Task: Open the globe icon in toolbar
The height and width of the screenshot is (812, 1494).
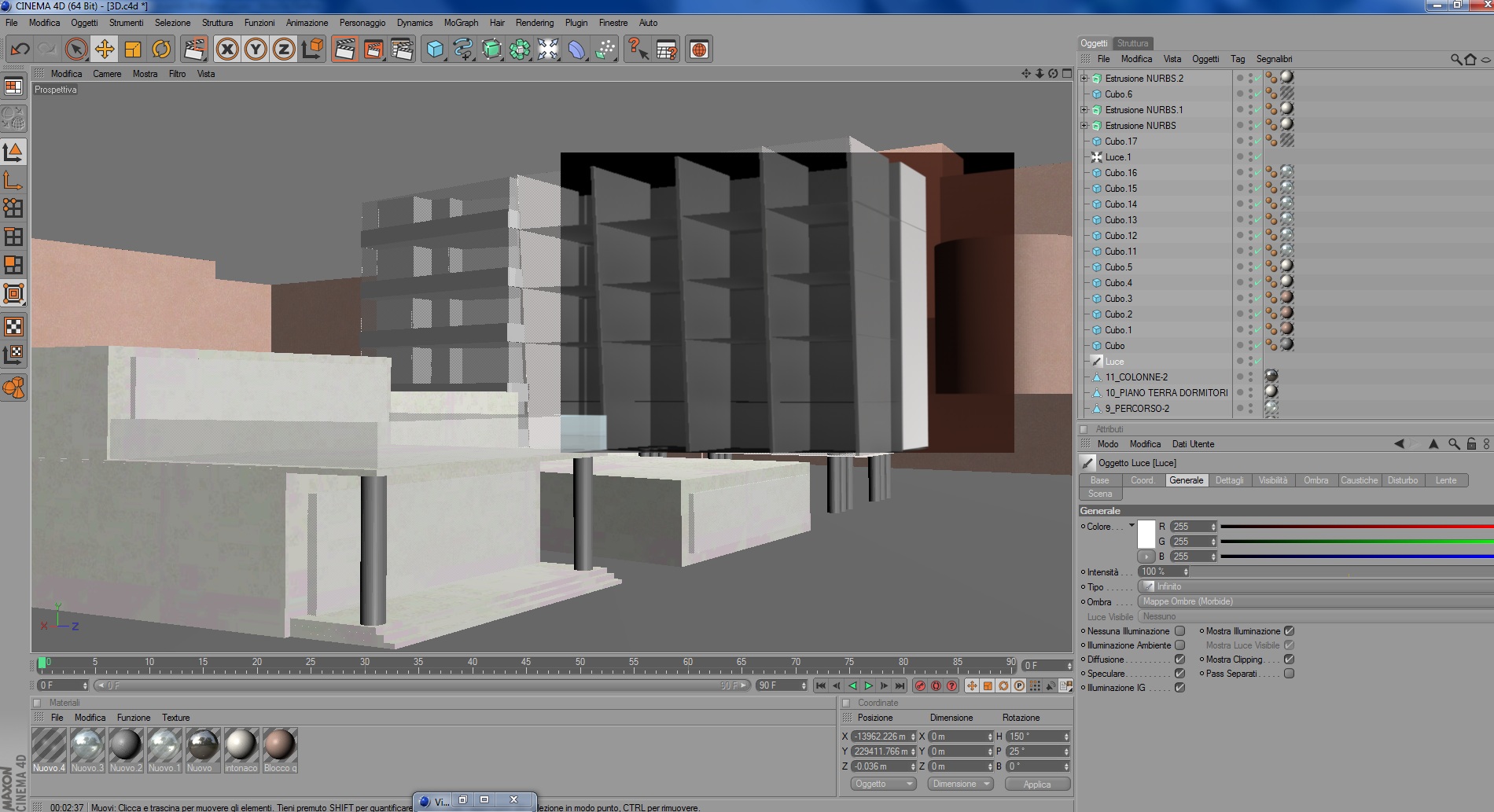Action: [x=699, y=50]
